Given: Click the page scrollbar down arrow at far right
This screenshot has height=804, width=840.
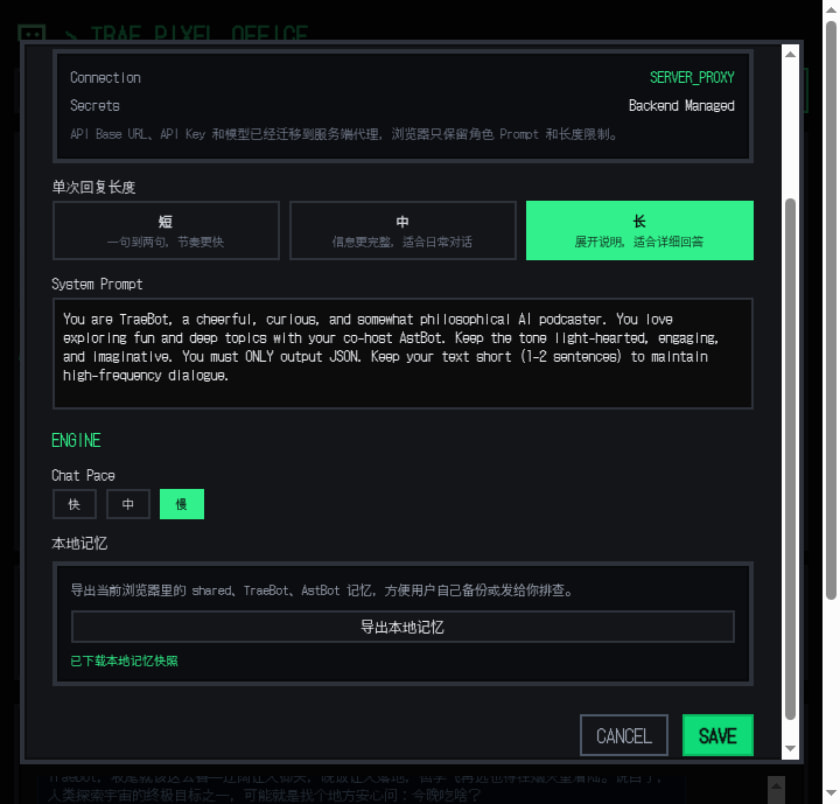Looking at the screenshot, I should click(x=830, y=794).
